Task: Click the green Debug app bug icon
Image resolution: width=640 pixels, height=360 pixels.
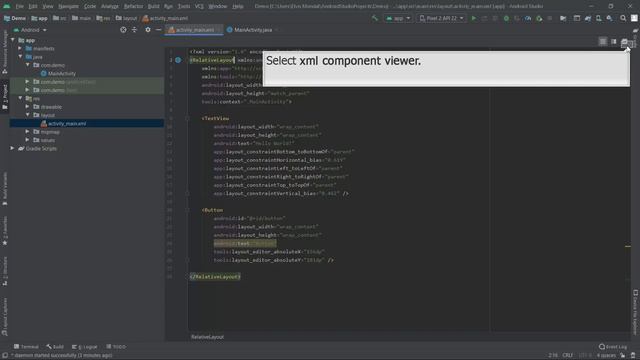Action: (x=506, y=18)
